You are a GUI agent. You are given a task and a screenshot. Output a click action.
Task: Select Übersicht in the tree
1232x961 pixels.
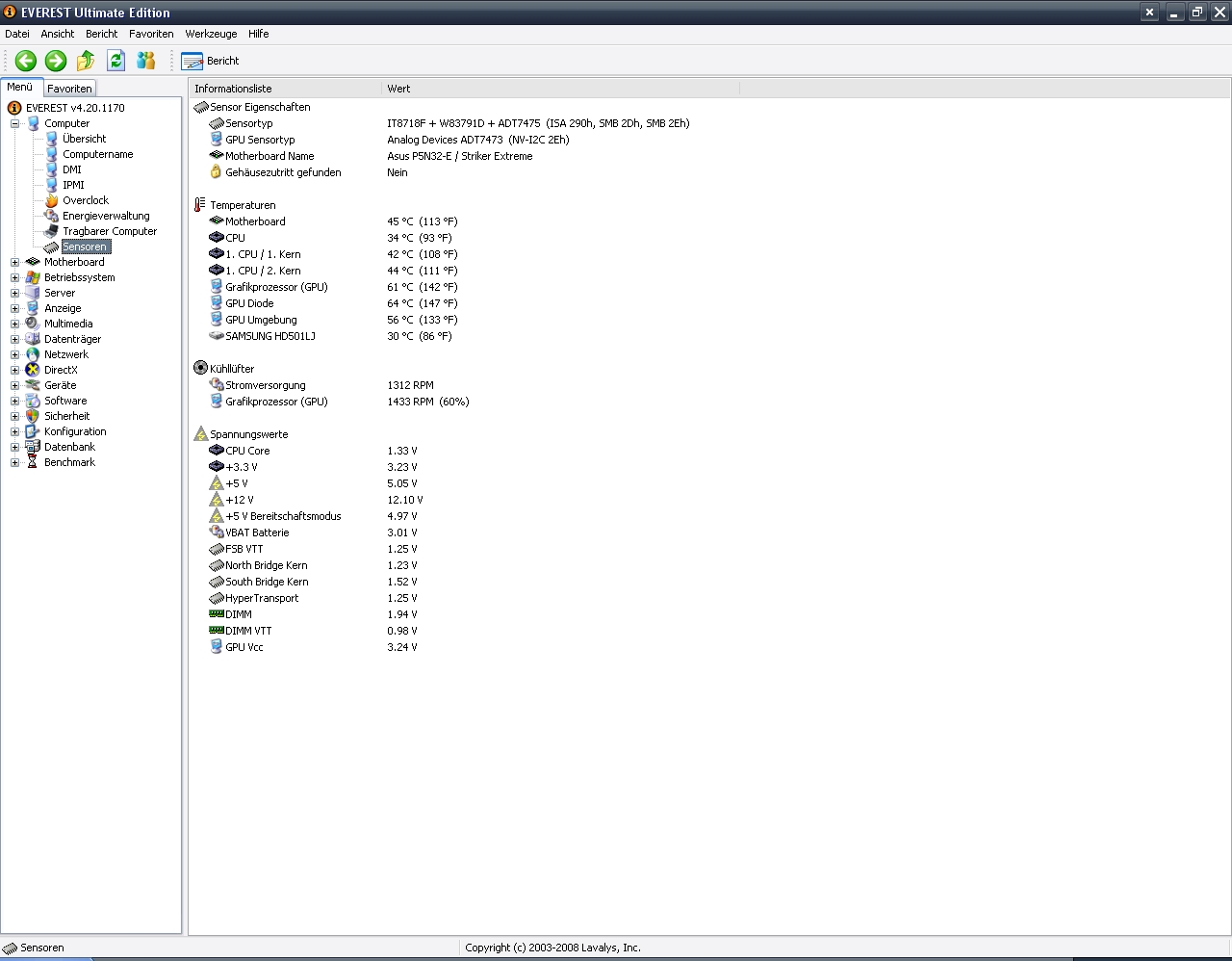[85, 139]
